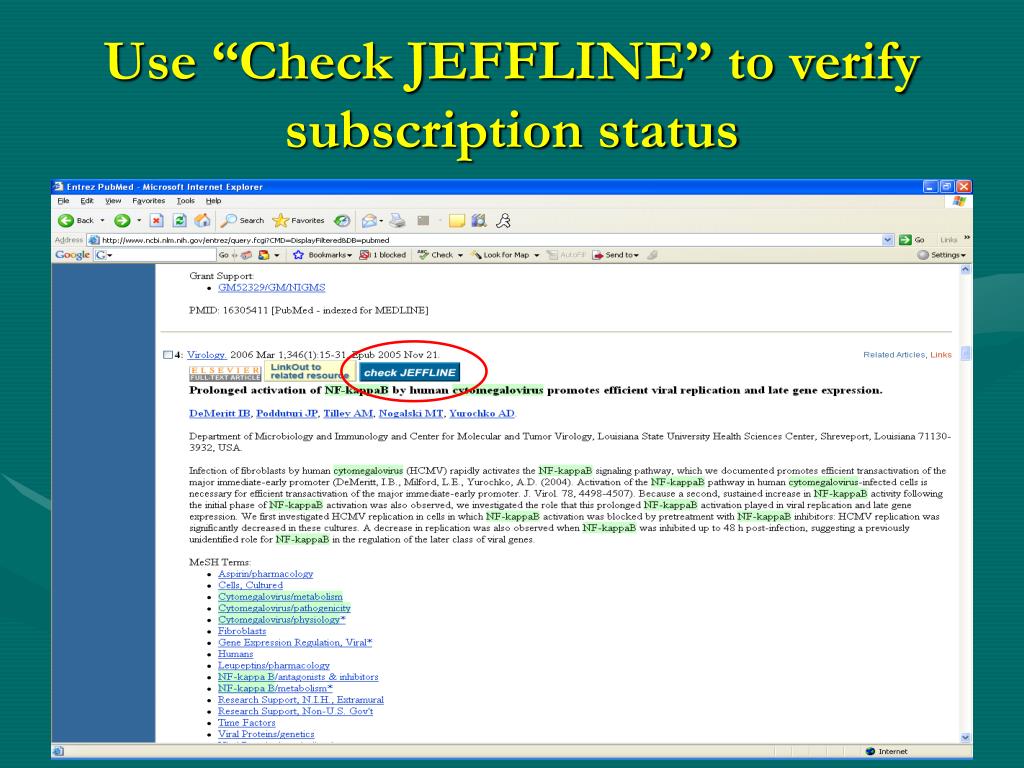1024x768 pixels.
Task: Open address bar dropdown arrow
Action: click(888, 240)
